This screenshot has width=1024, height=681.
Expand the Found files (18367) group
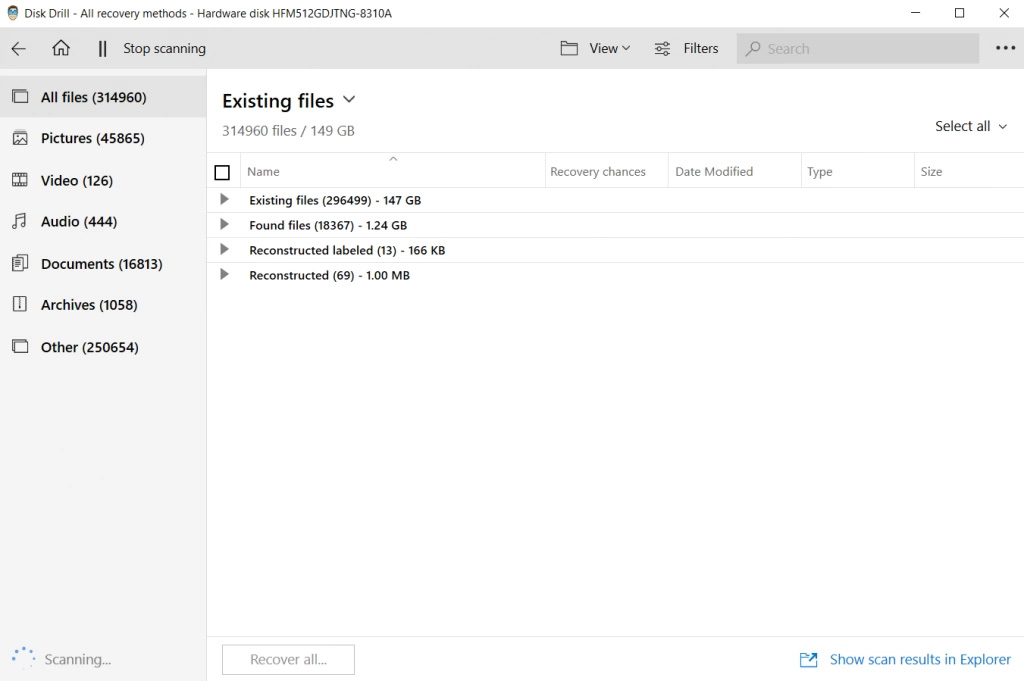[x=224, y=225]
